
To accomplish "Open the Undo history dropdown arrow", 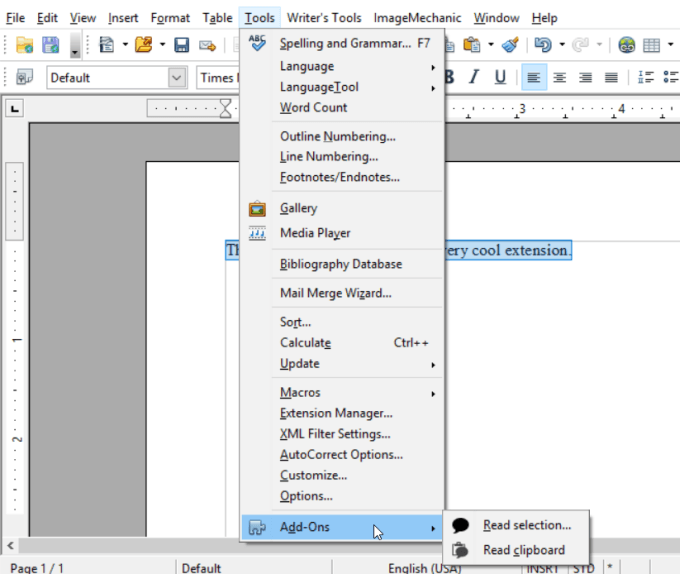I will pyautogui.click(x=562, y=44).
